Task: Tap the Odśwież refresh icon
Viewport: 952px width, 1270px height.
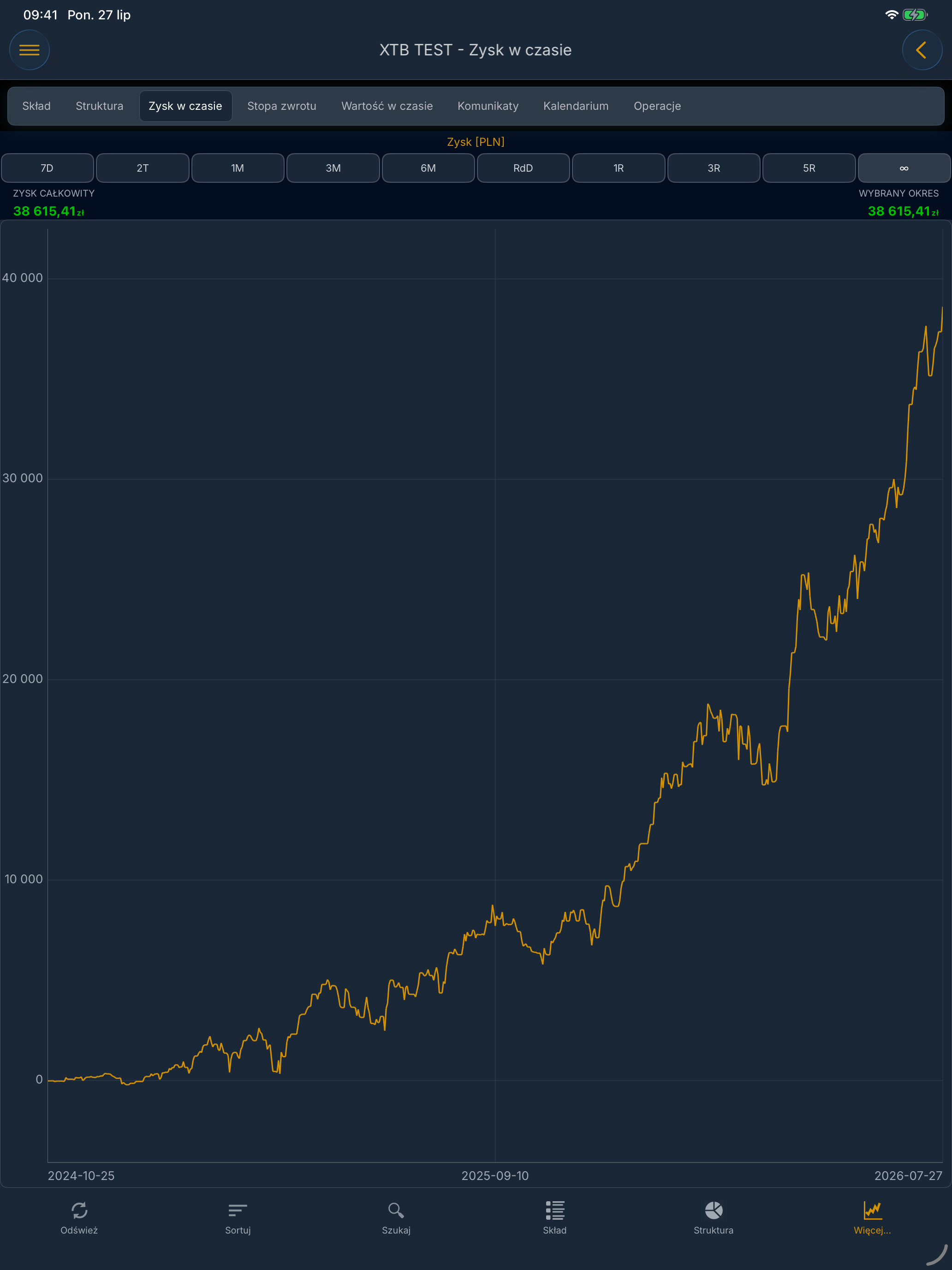Action: coord(79,1210)
